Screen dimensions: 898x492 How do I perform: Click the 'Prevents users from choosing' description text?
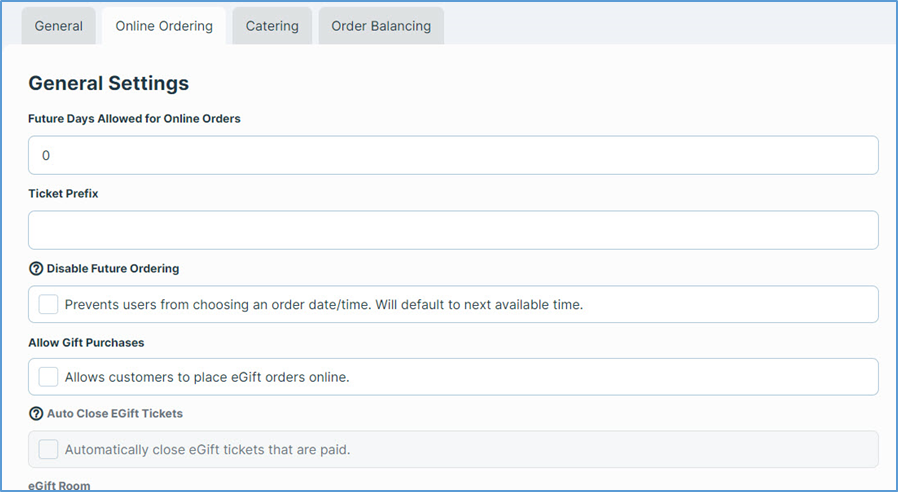click(323, 305)
